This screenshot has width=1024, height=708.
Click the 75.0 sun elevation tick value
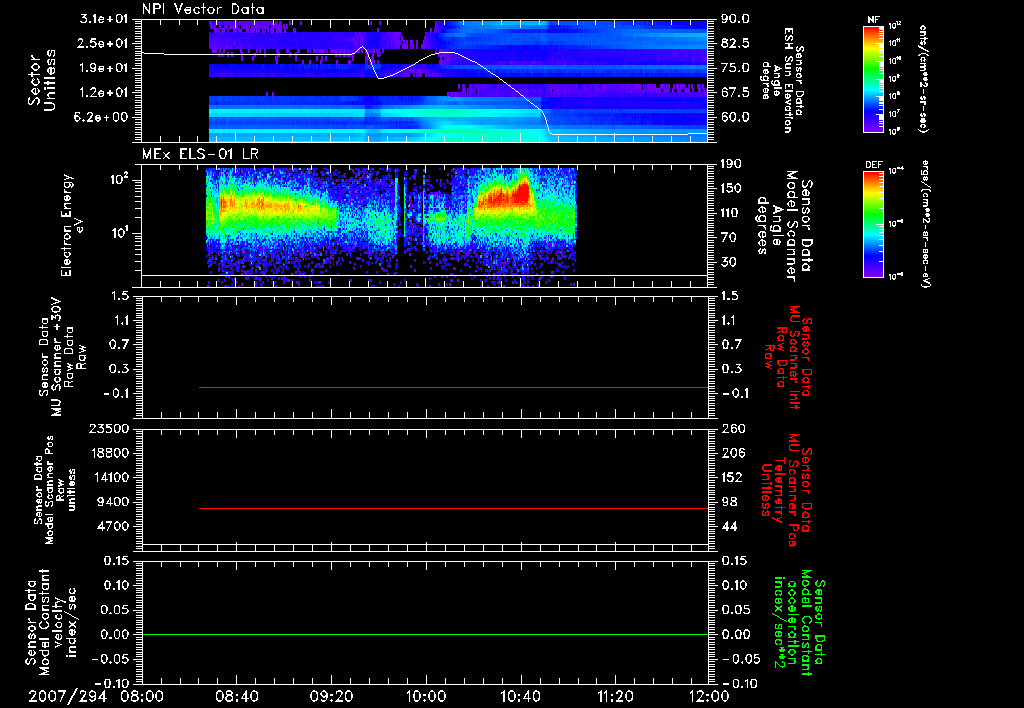point(735,68)
